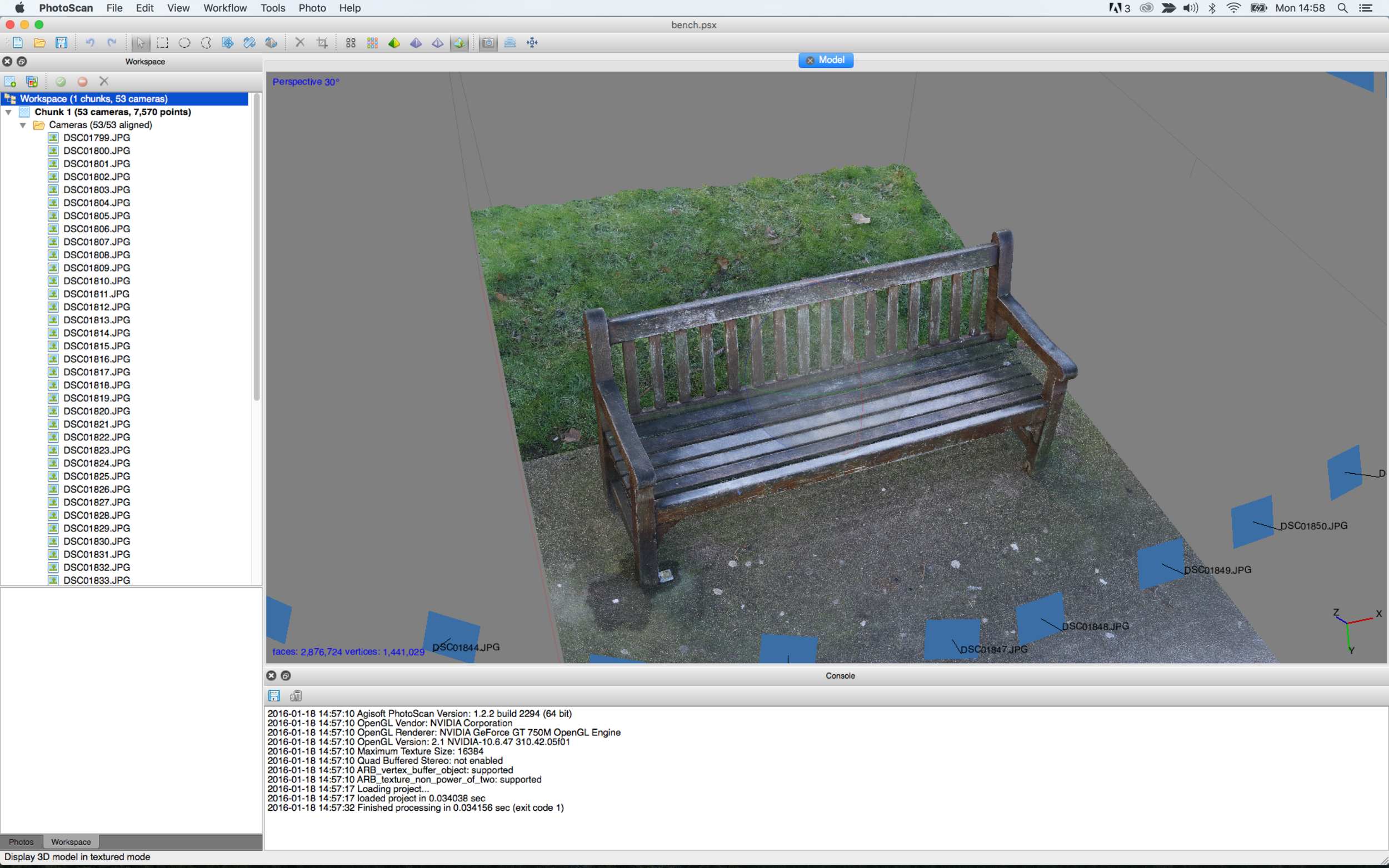
Task: Close the Workspace panel
Action: pyautogui.click(x=7, y=62)
